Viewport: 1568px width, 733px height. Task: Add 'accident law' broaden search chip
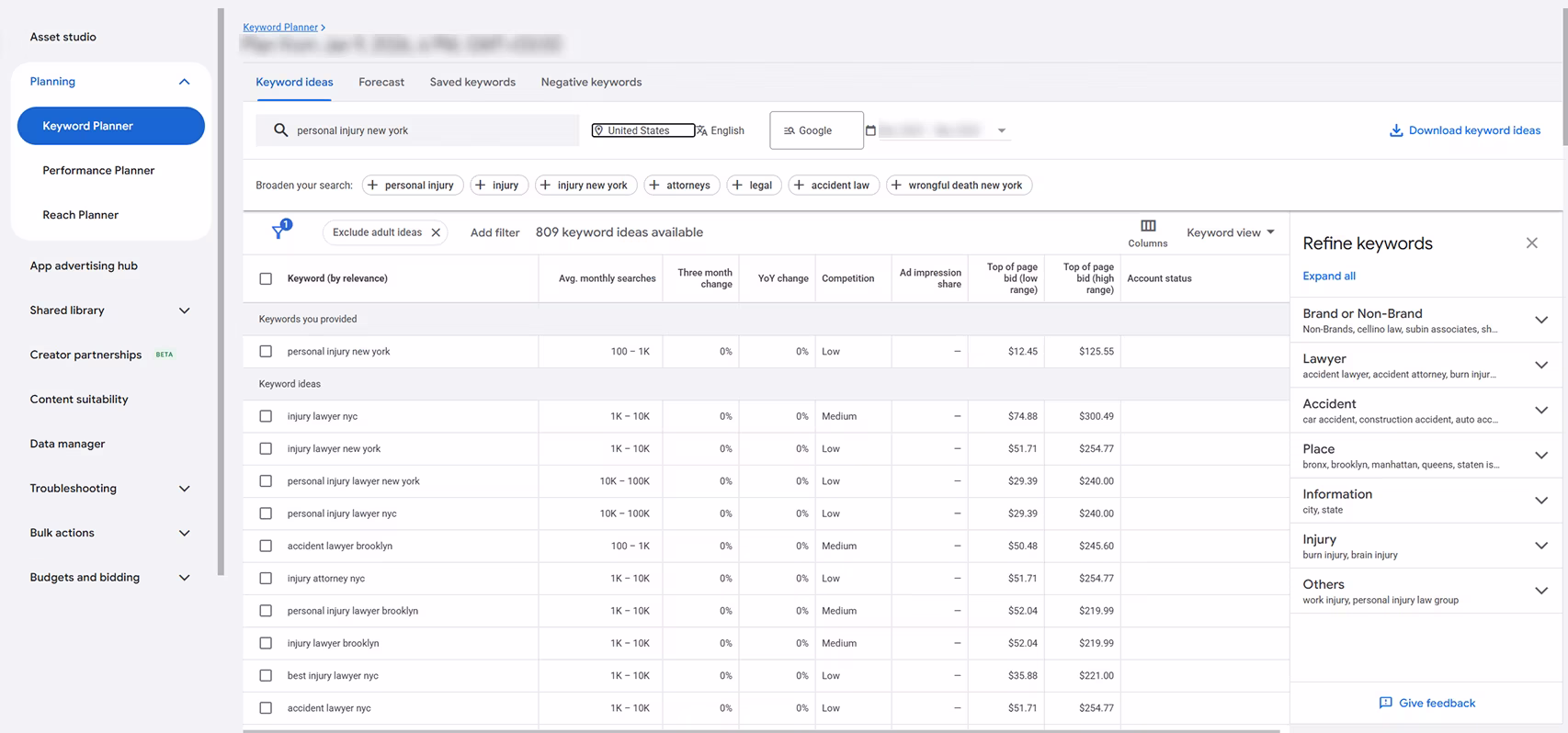834,186
